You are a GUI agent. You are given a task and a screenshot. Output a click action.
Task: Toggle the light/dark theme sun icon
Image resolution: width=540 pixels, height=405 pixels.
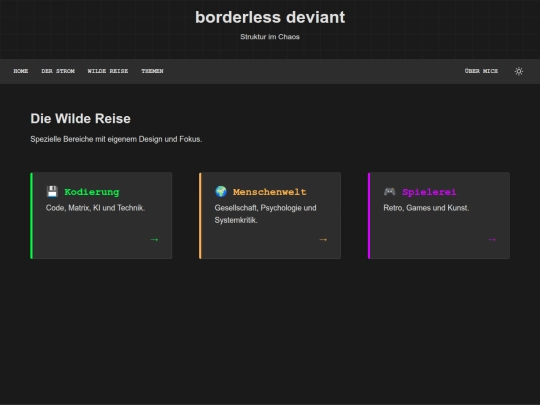click(x=519, y=71)
